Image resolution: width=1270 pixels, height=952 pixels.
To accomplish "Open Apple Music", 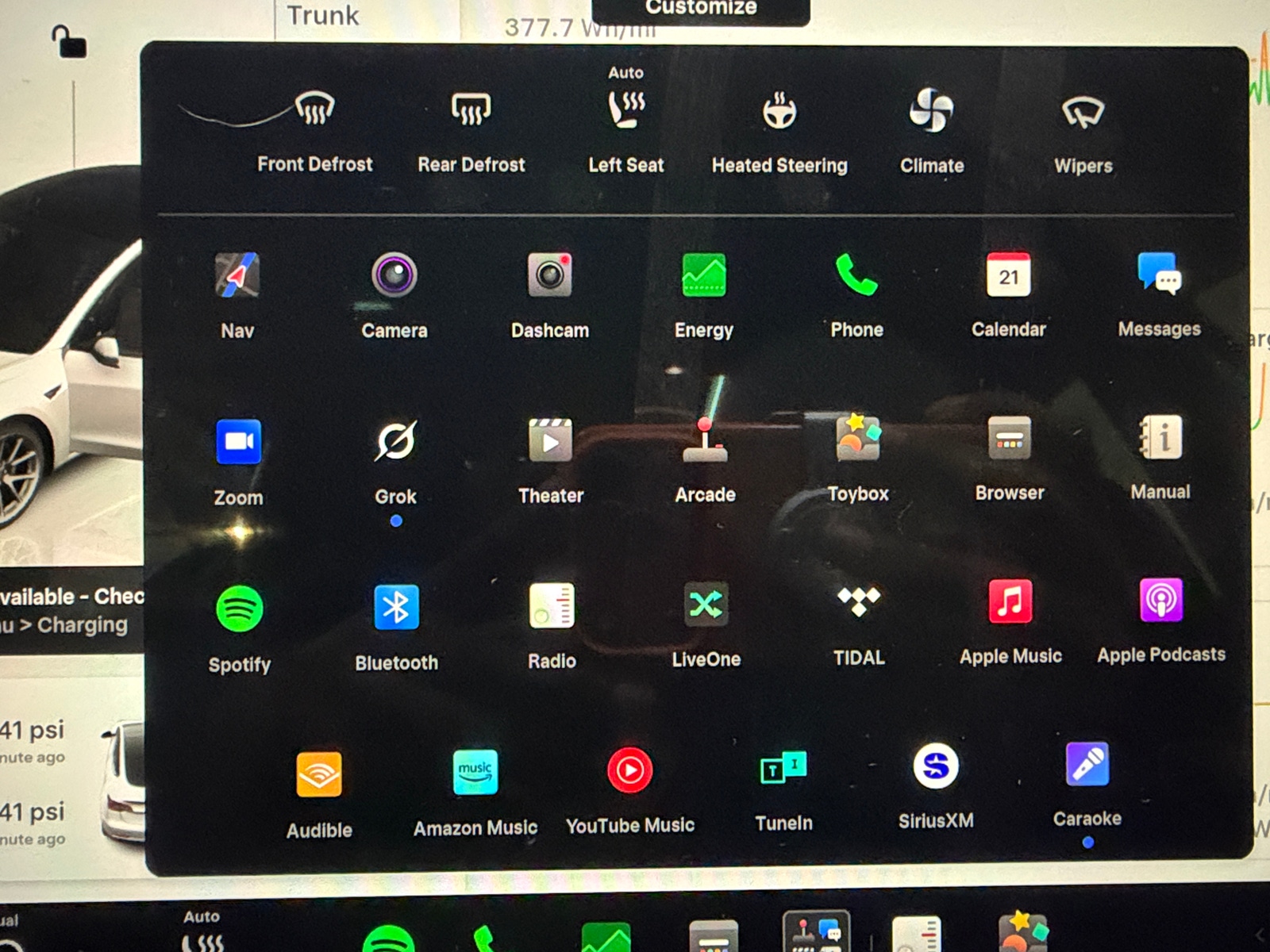I will click(x=1010, y=601).
